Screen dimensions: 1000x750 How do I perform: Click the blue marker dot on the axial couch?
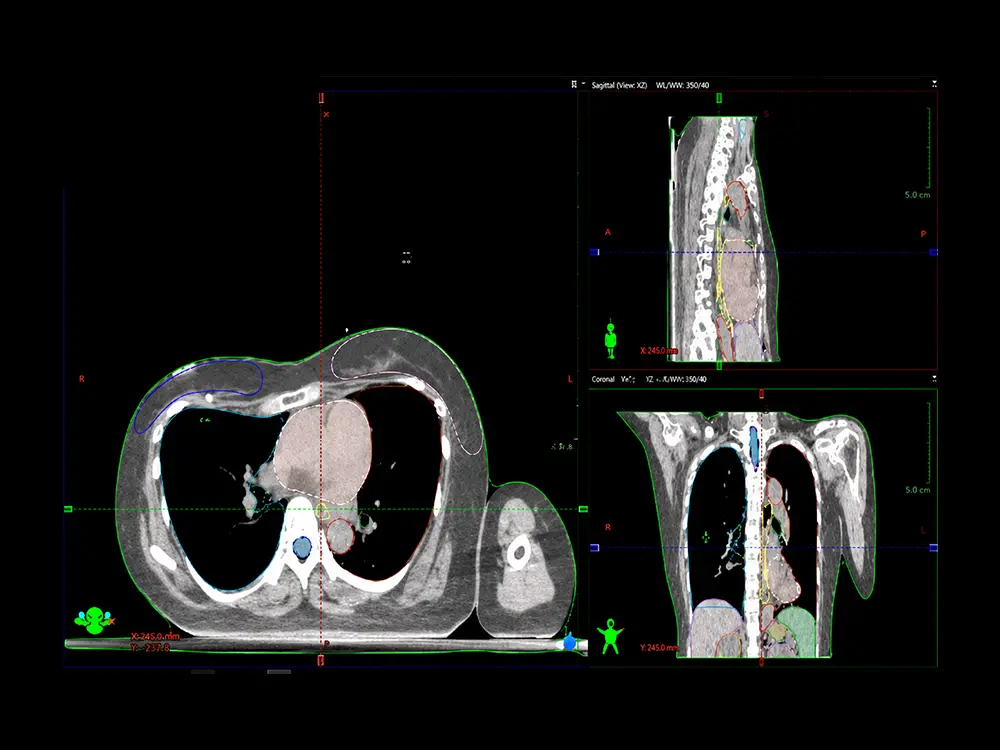[570, 643]
